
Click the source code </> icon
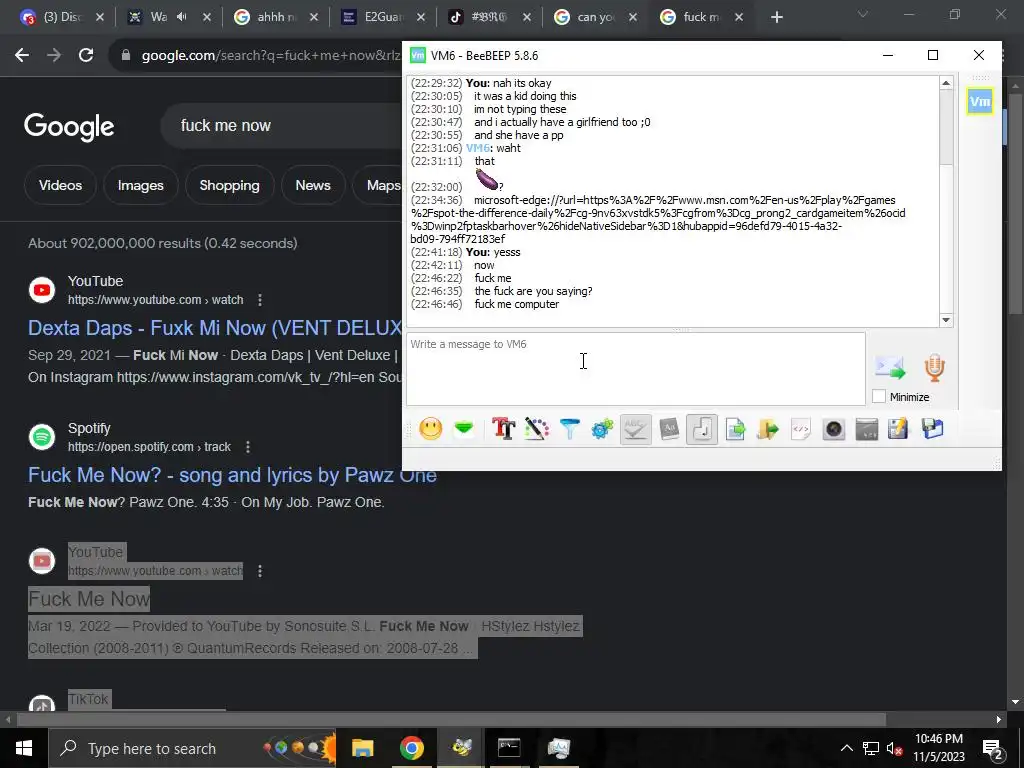(x=801, y=429)
